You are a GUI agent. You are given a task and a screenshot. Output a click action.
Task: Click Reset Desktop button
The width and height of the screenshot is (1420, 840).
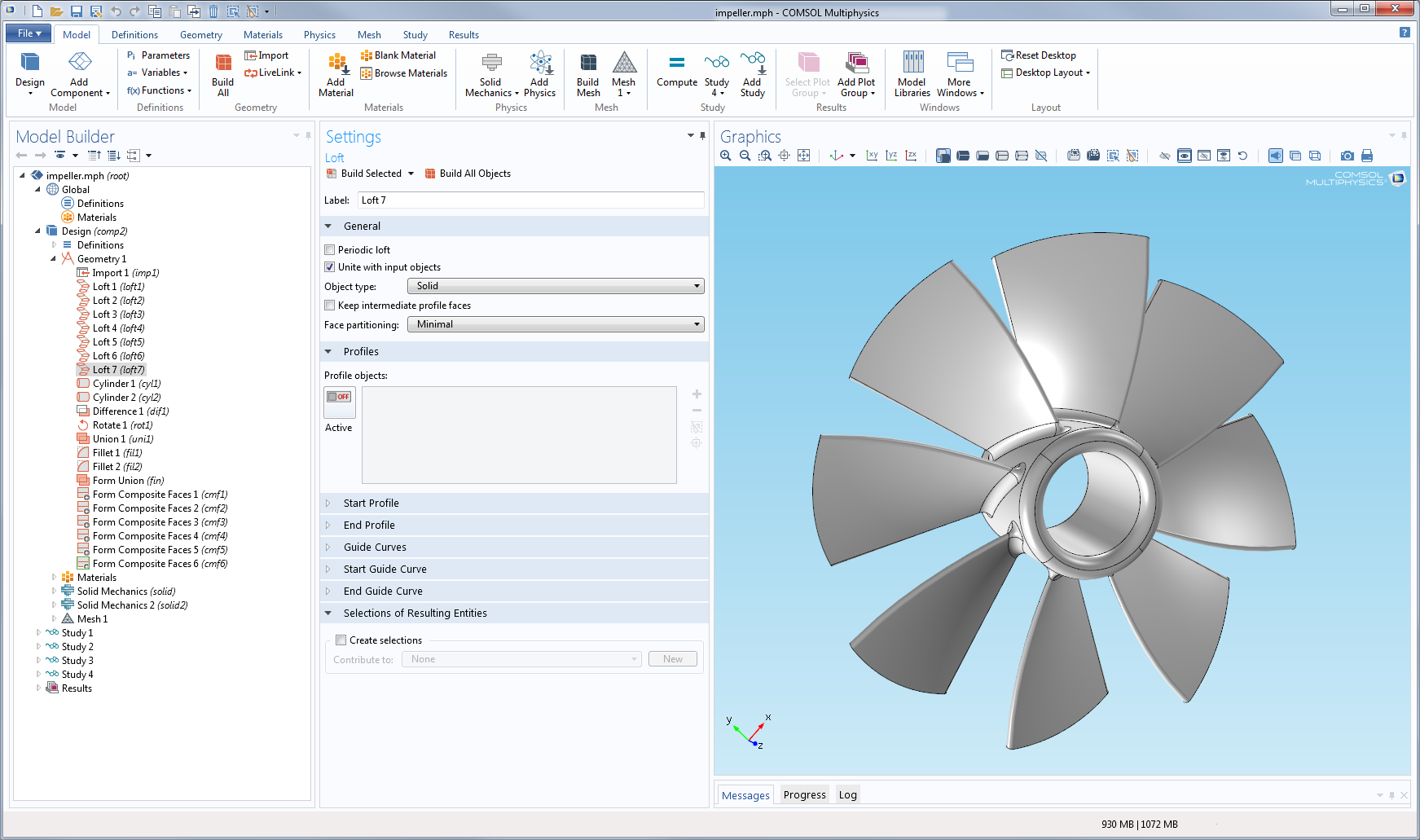click(1039, 55)
